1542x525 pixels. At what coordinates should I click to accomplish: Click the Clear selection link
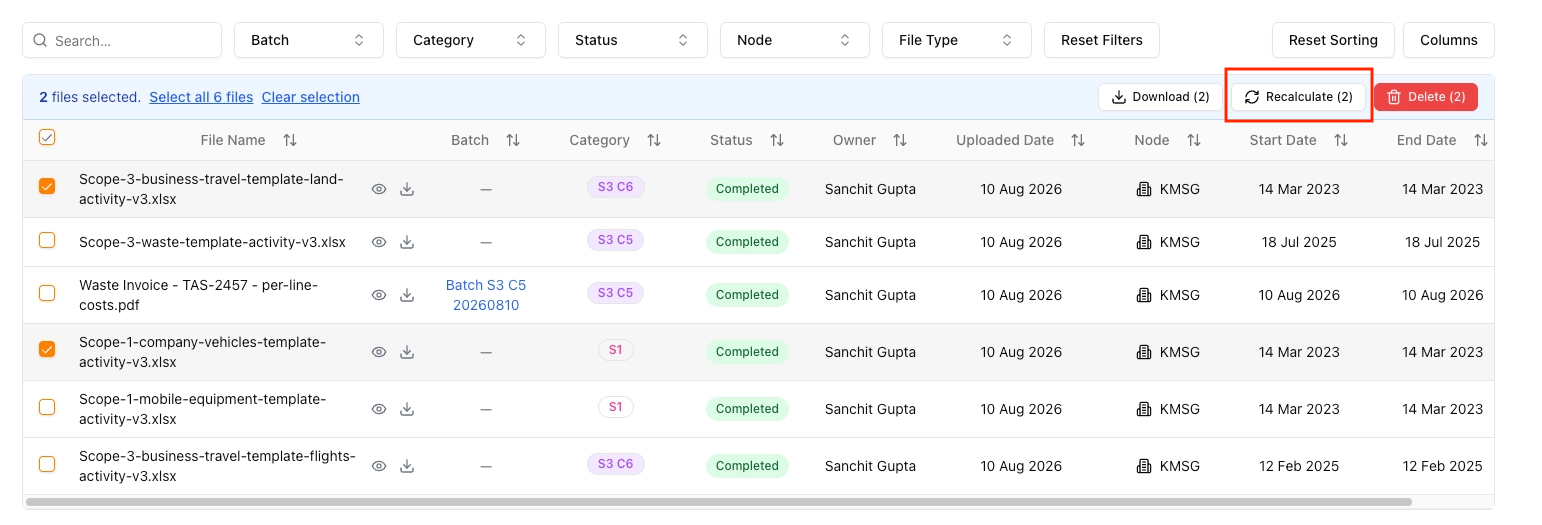311,97
